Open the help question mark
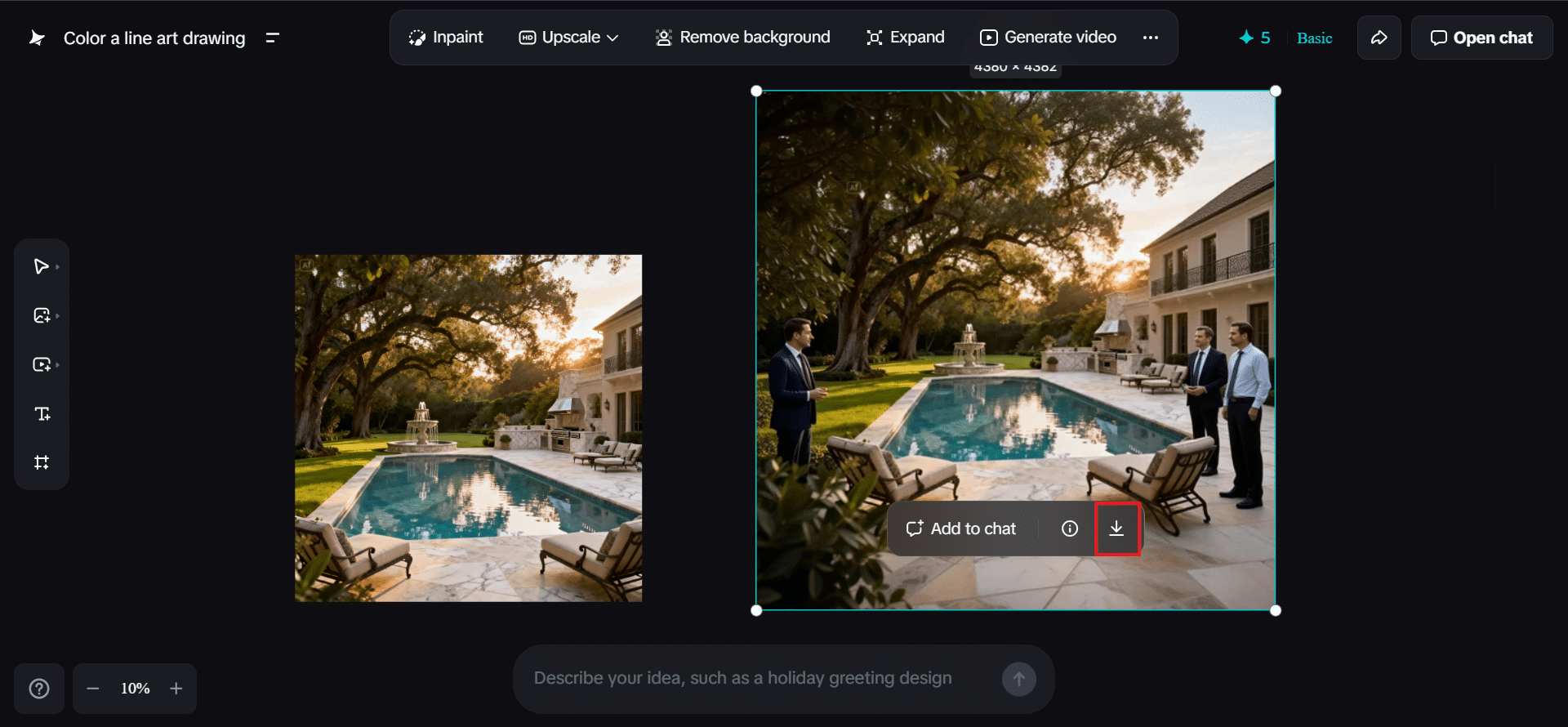1568x727 pixels. pyautogui.click(x=39, y=689)
